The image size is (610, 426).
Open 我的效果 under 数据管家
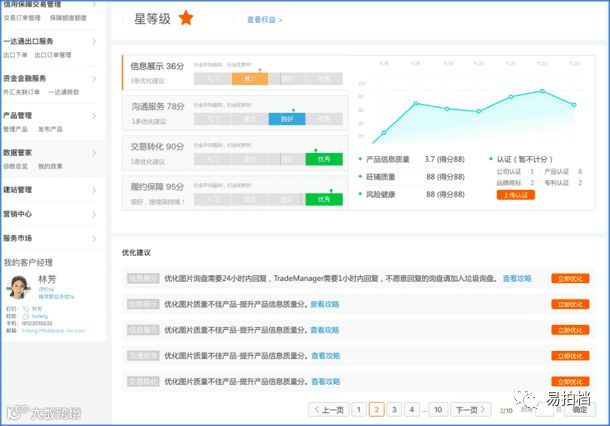pos(50,166)
